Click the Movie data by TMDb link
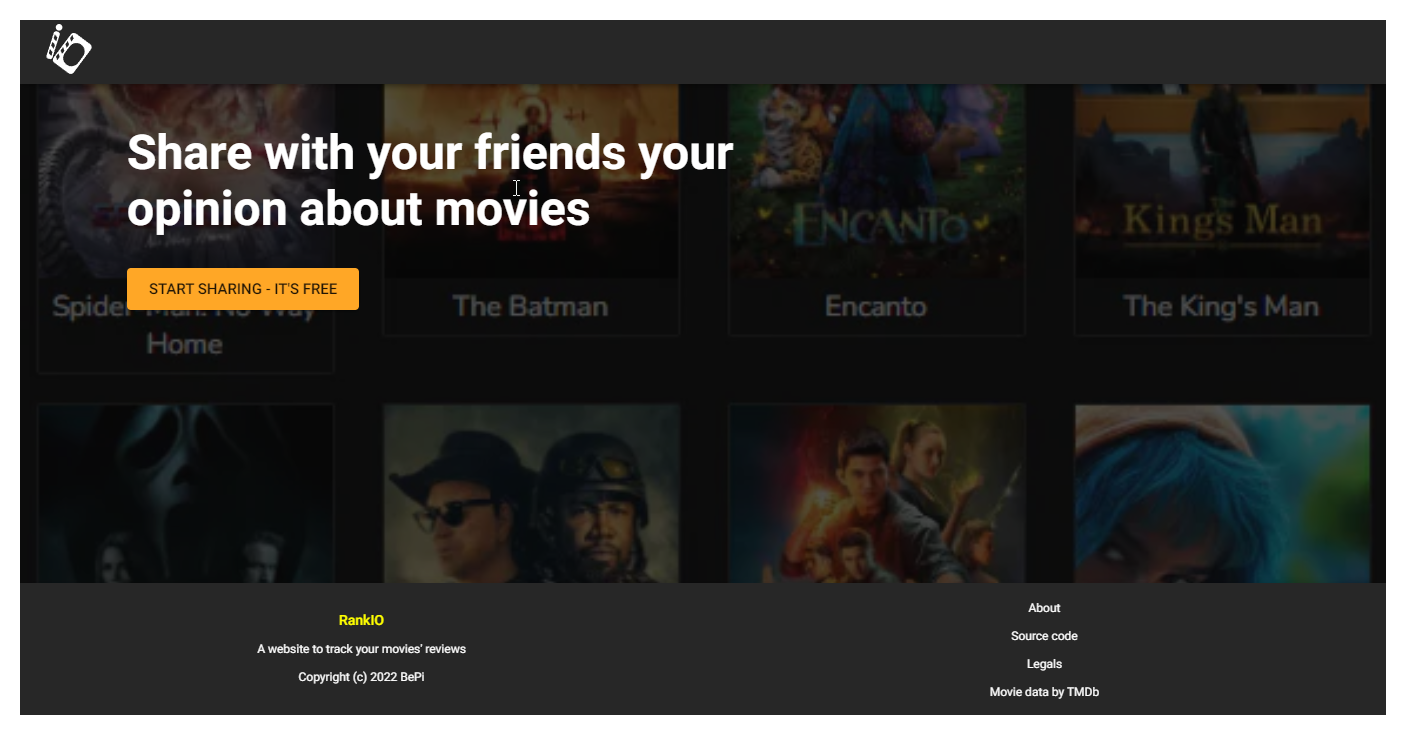1406x735 pixels. pos(1044,692)
